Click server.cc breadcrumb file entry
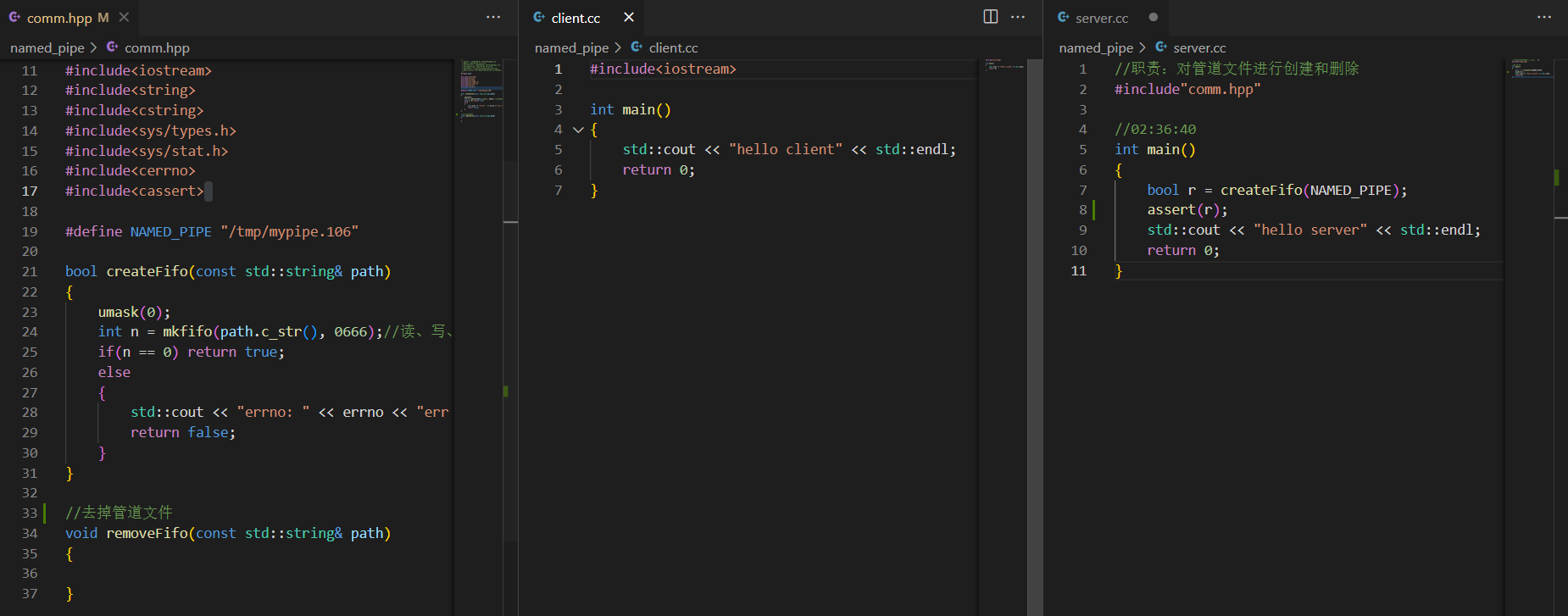 pyautogui.click(x=1190, y=47)
